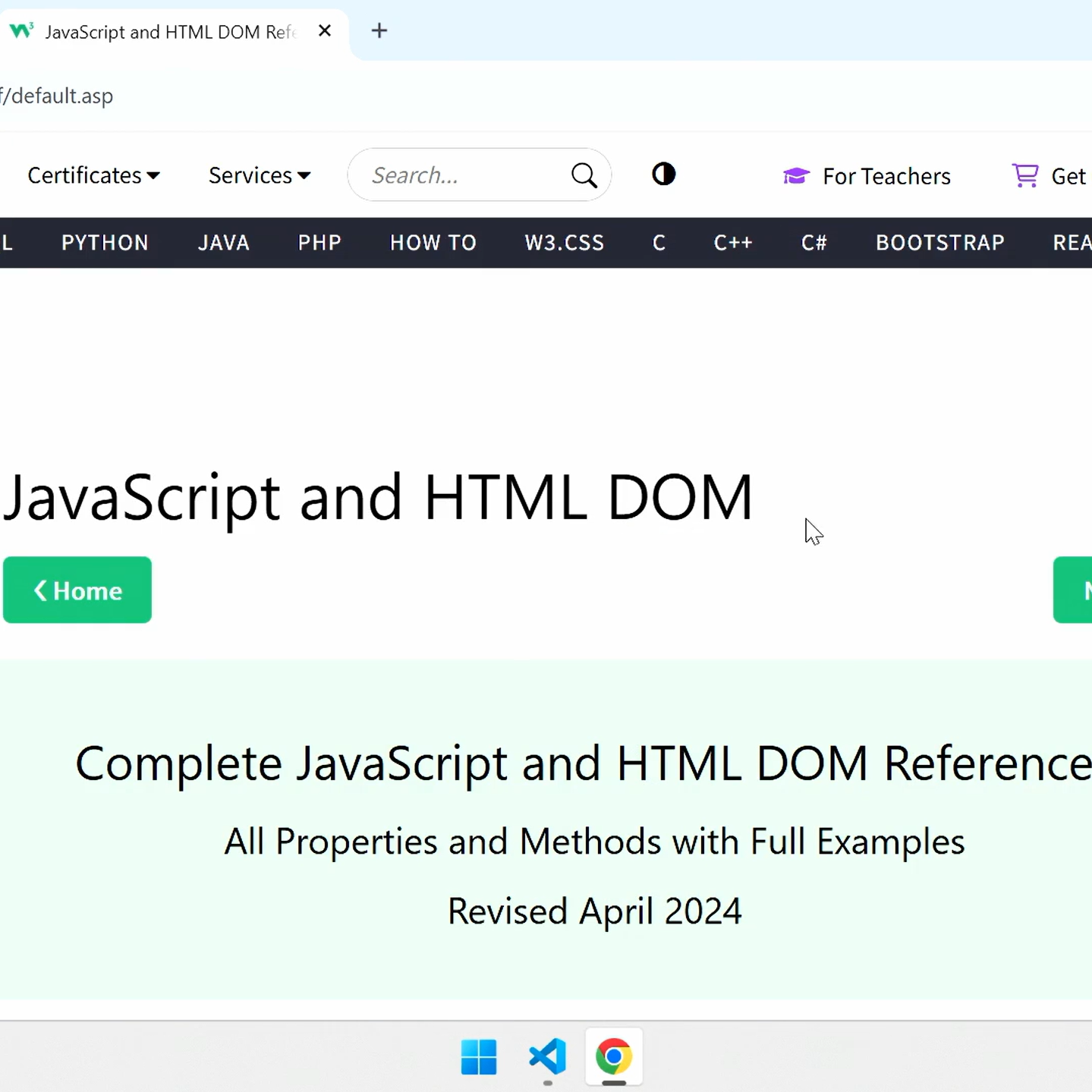
Task: Close the JavaScript and HTML DOM tab
Action: click(325, 31)
